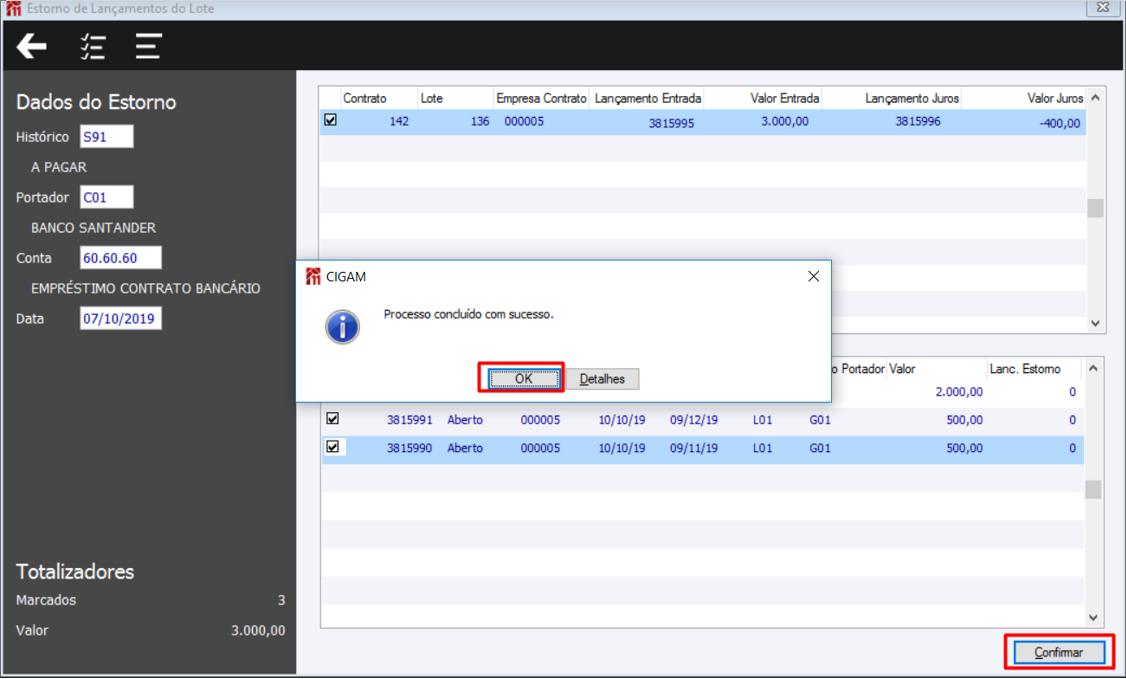Edit the Portador field C01
1126x679 pixels.
tap(106, 197)
